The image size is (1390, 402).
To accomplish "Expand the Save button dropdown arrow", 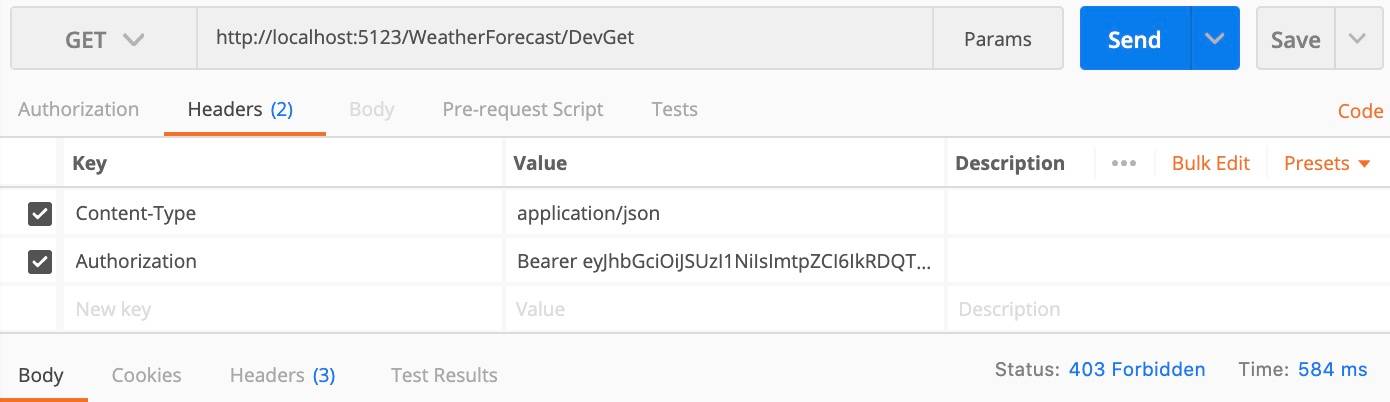I will pos(1356,40).
